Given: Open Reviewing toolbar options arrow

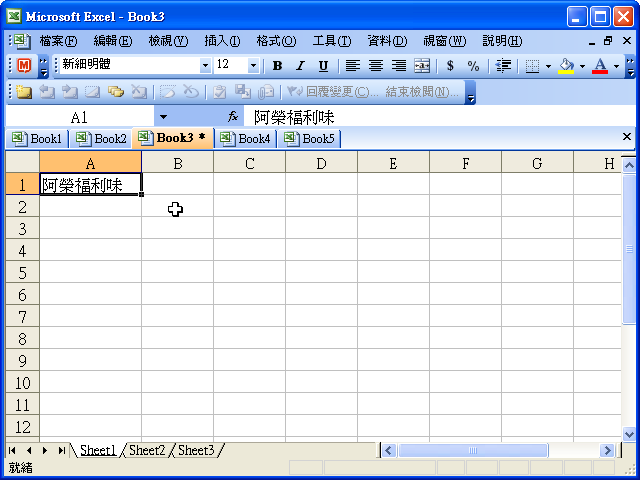Looking at the screenshot, I should 471,92.
